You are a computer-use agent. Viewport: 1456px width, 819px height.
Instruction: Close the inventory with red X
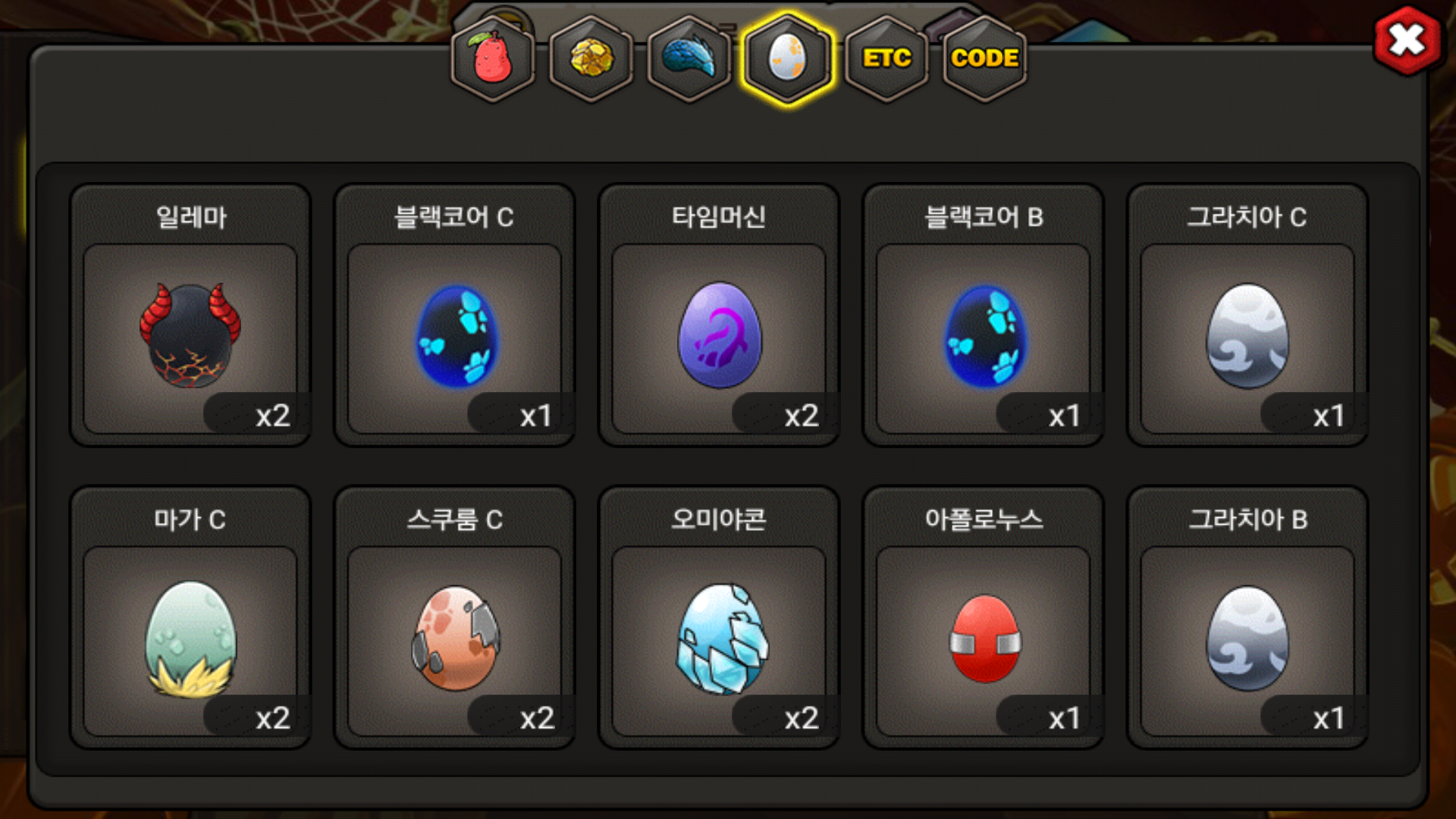click(1407, 40)
